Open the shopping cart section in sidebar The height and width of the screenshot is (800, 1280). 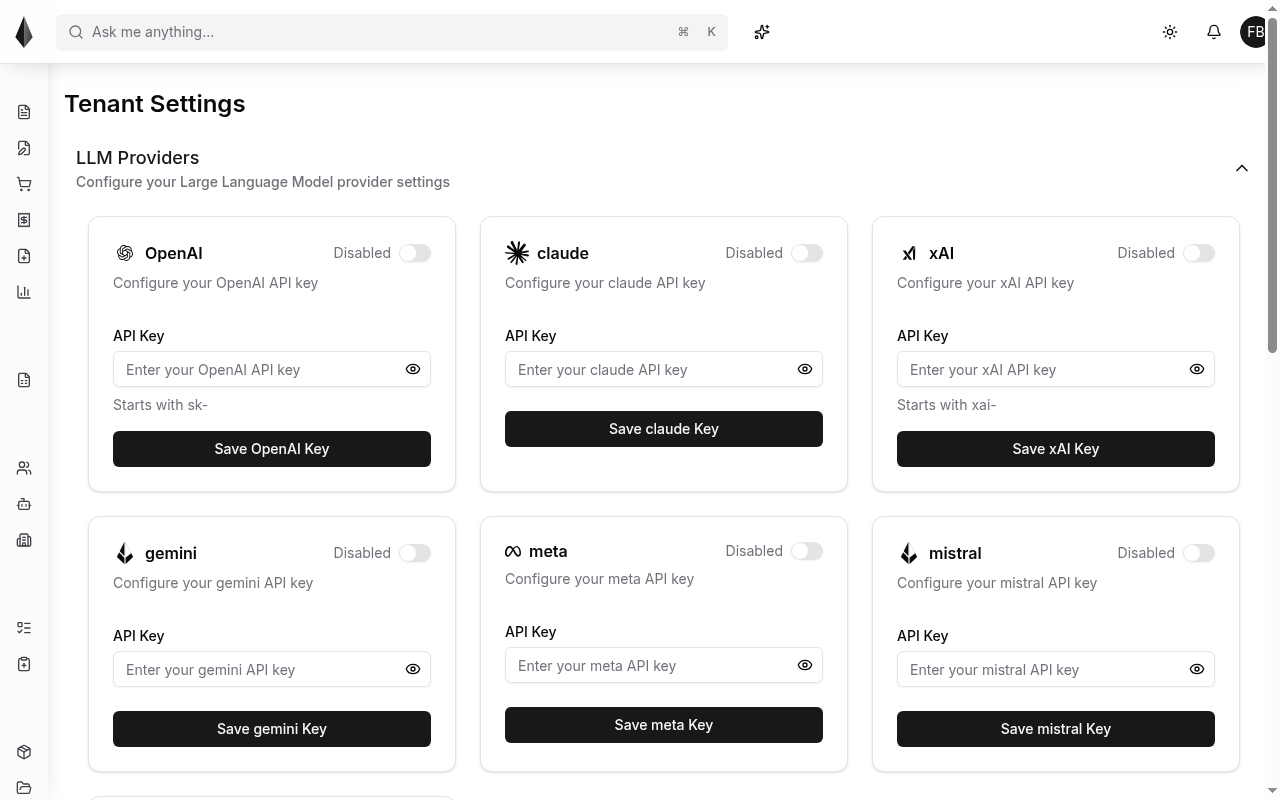24,184
